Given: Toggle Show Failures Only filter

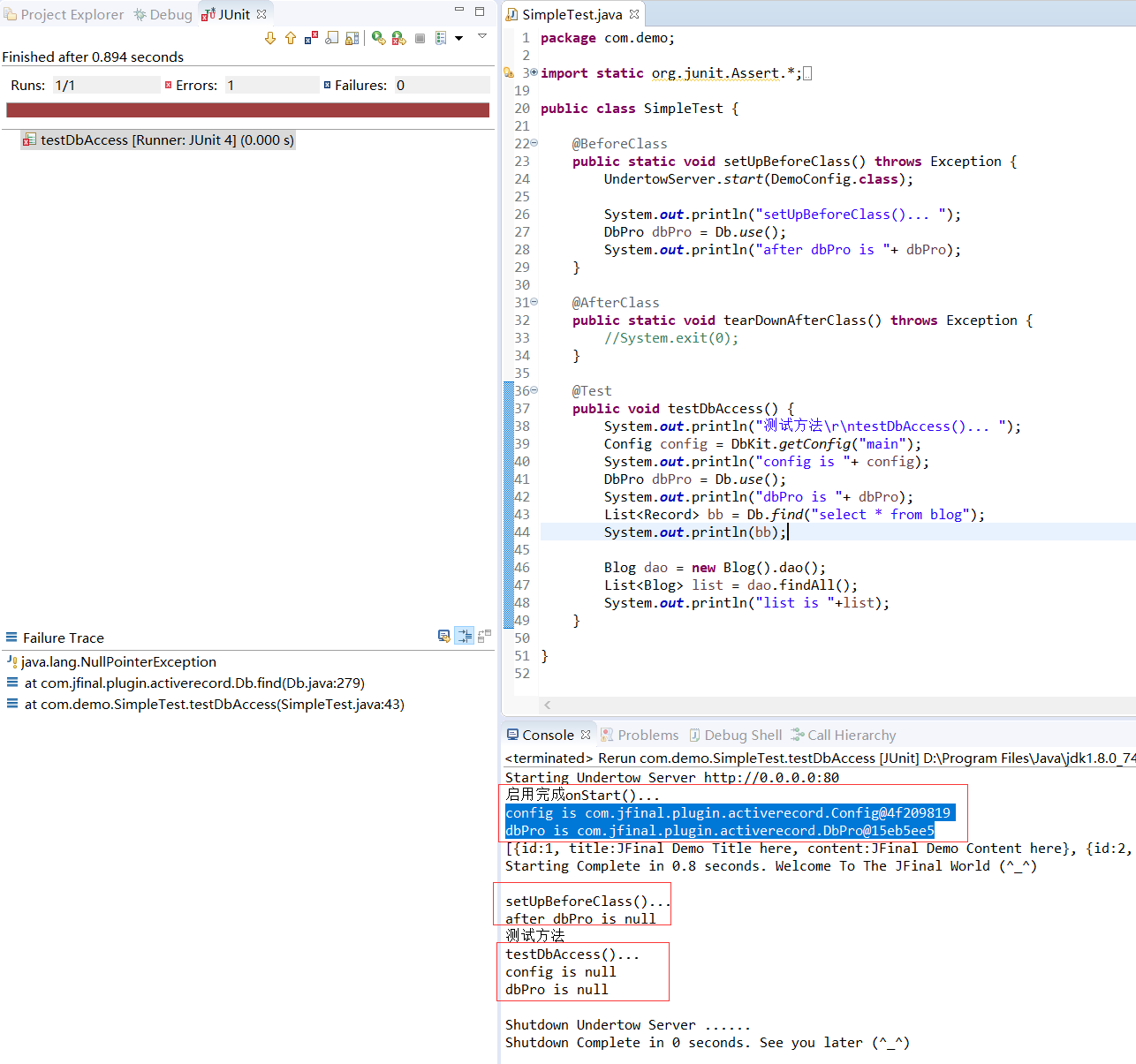Looking at the screenshot, I should tap(311, 38).
